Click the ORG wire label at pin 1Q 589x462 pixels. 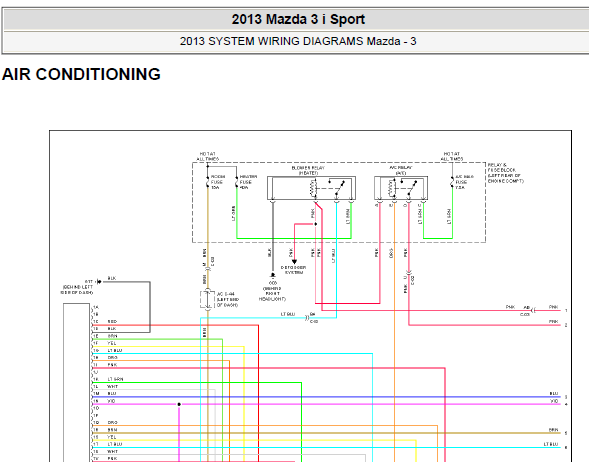click(x=112, y=423)
